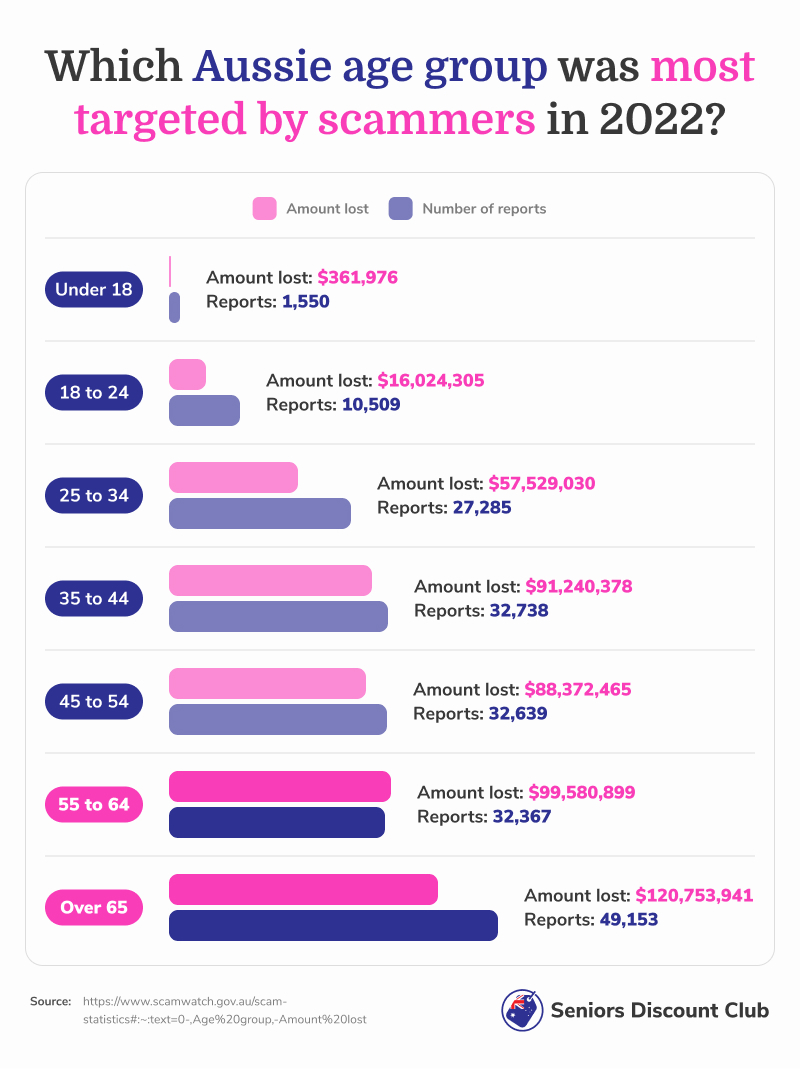Click the pink Amount lost legend swatch

pos(264,209)
